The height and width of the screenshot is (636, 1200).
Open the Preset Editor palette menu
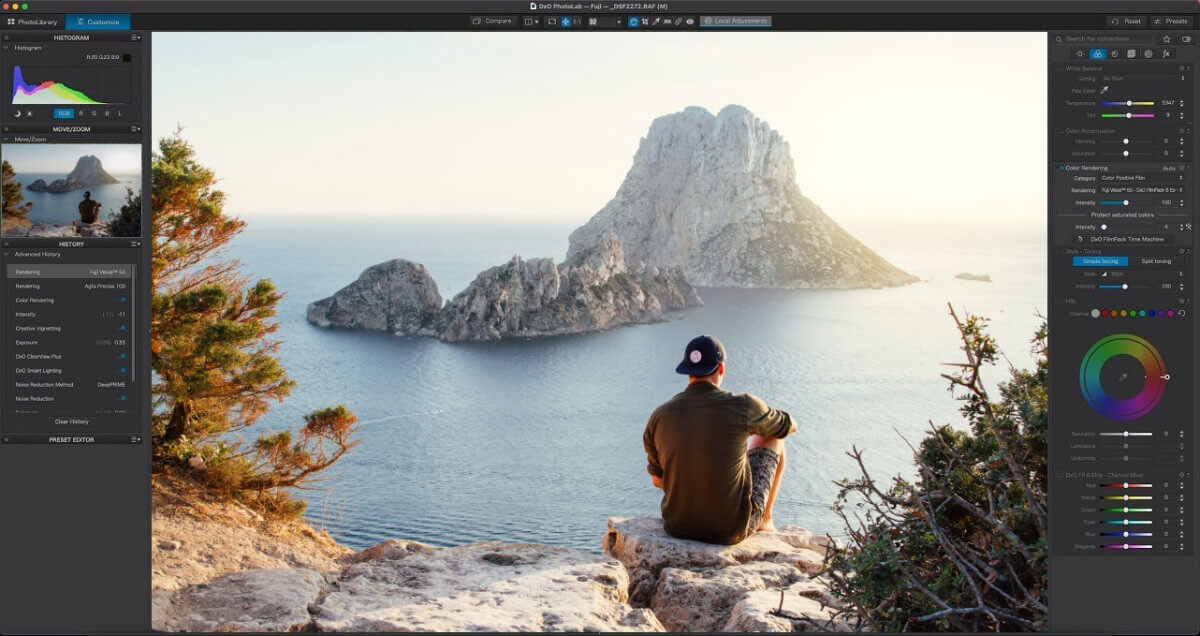(x=136, y=439)
